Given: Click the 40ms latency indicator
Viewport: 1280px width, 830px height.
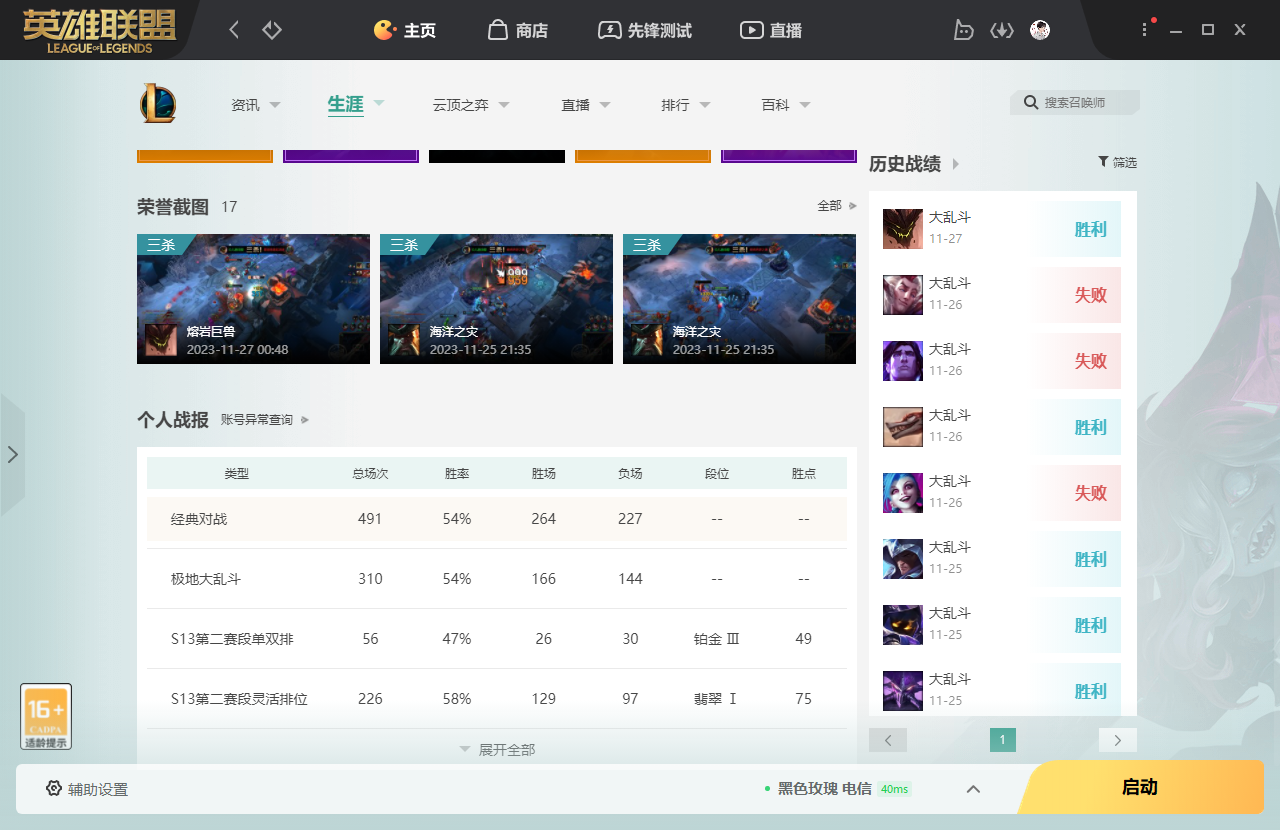Looking at the screenshot, I should (895, 789).
